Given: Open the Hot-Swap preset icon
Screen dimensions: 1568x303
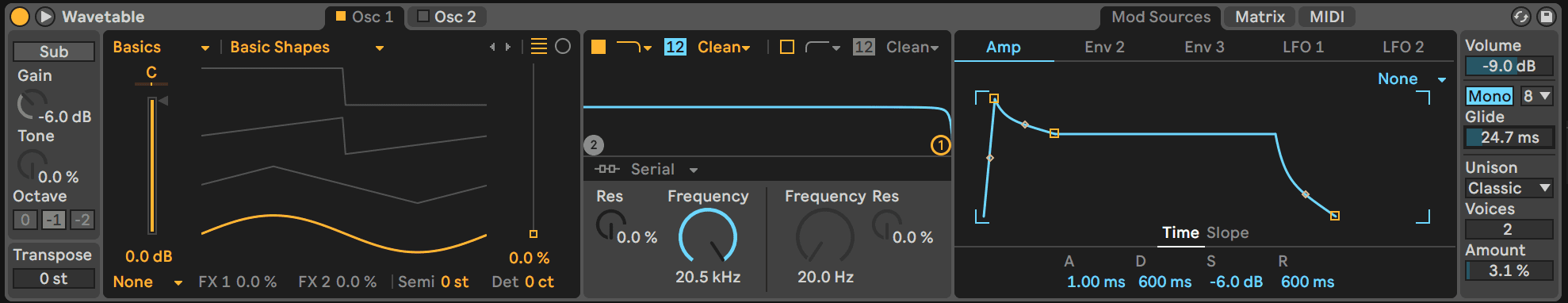Looking at the screenshot, I should [1521, 17].
